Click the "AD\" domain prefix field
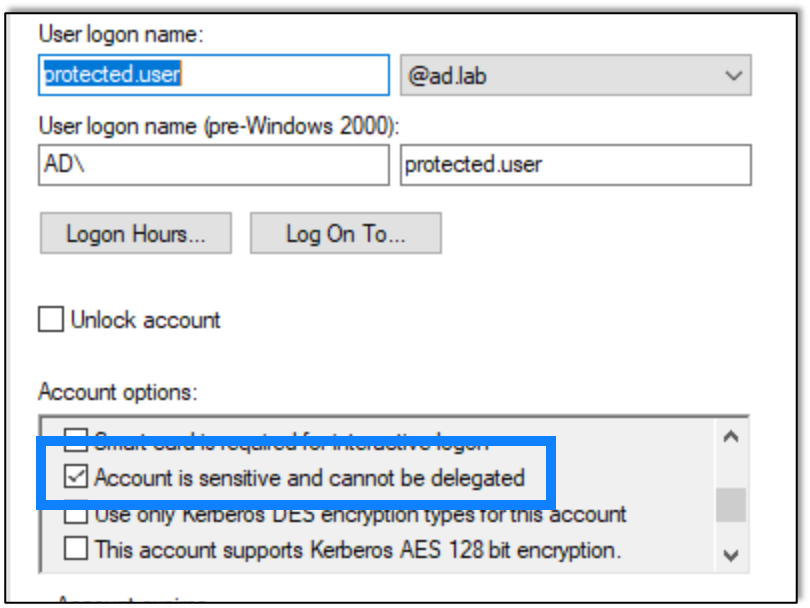 point(213,165)
